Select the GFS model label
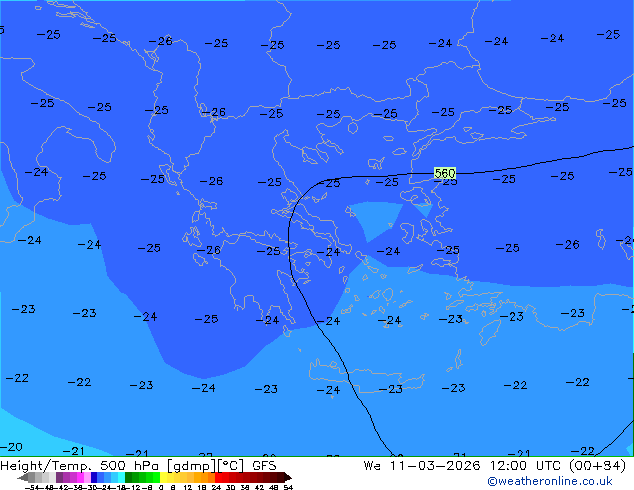The image size is (634, 490). click(264, 465)
